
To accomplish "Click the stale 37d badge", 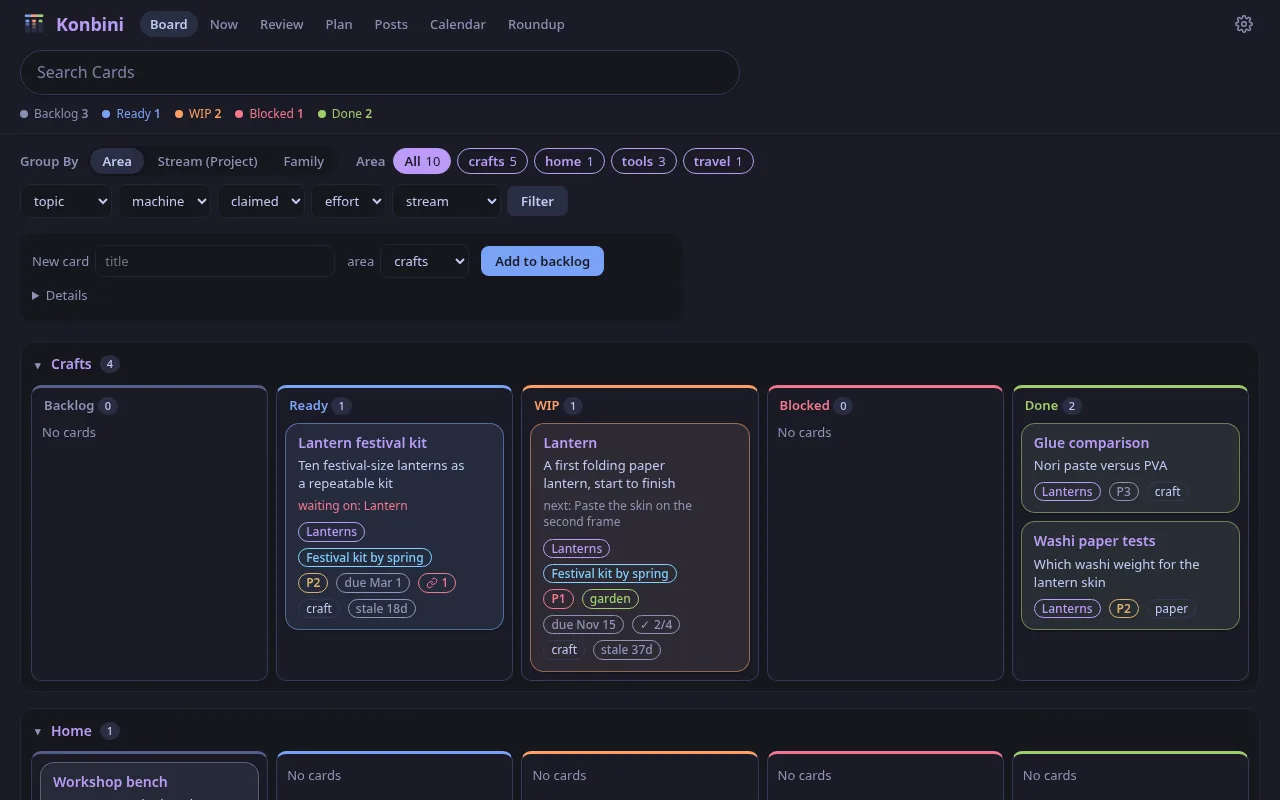I will [x=627, y=650].
